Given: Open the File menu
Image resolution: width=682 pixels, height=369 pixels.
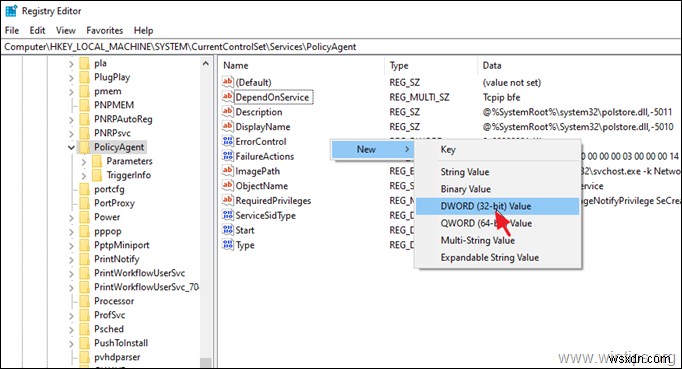Looking at the screenshot, I should tap(12, 30).
